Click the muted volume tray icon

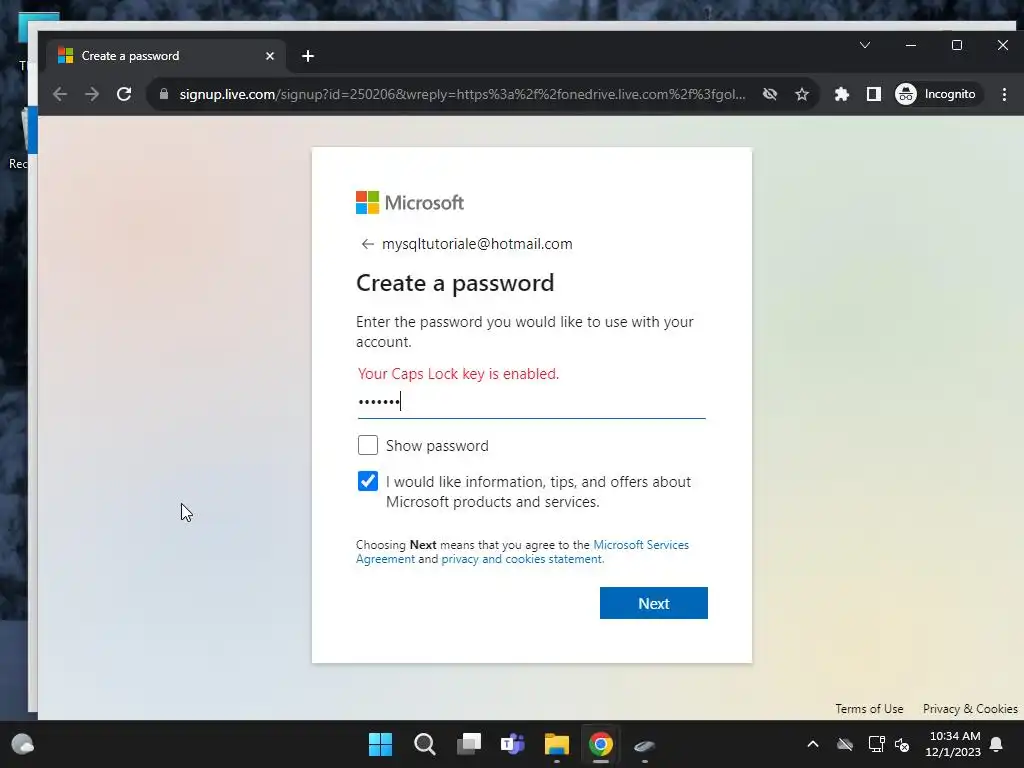(902, 744)
